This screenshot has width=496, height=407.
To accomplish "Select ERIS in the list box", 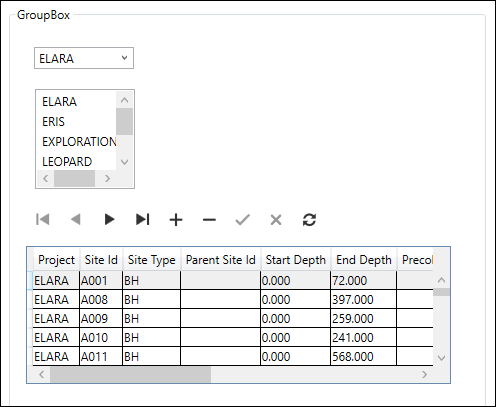I will click(53, 122).
